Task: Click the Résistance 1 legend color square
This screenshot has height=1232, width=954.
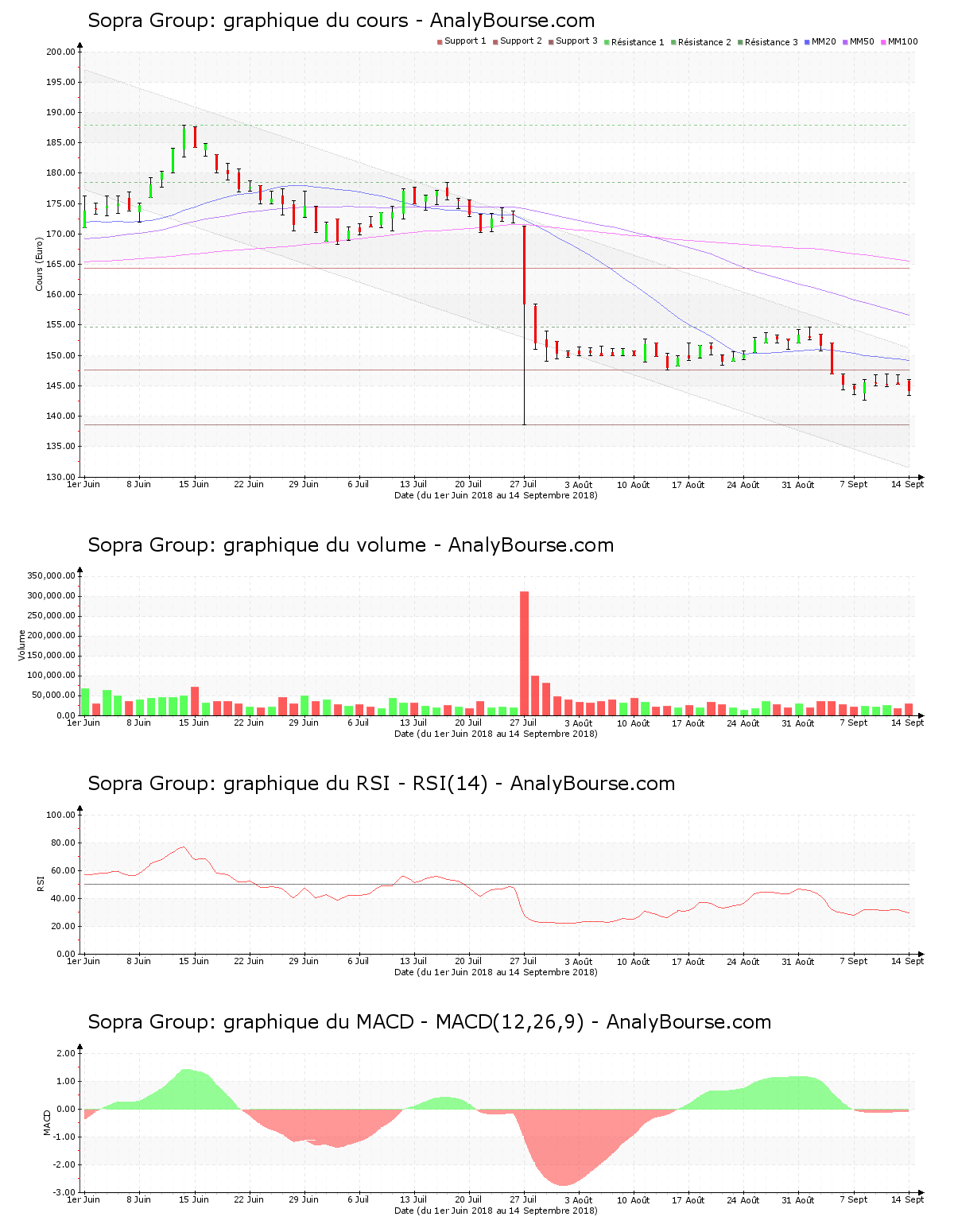Action: pyautogui.click(x=607, y=42)
